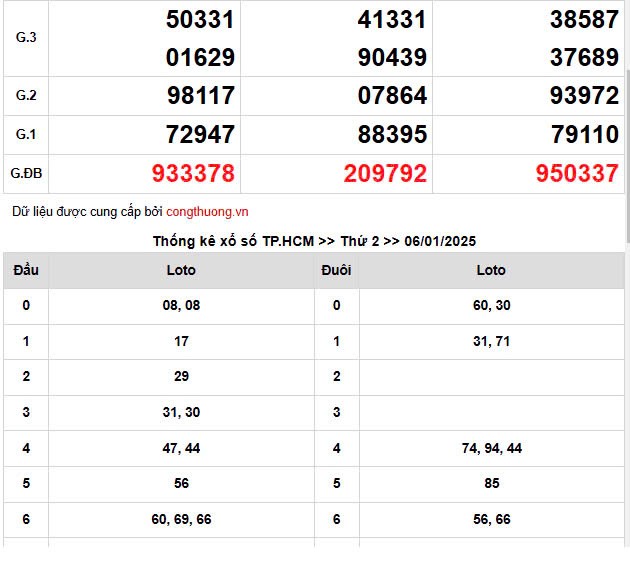Click the loto cell containing 08, 08
Image resolution: width=630 pixels, height=564 pixels.
(181, 306)
